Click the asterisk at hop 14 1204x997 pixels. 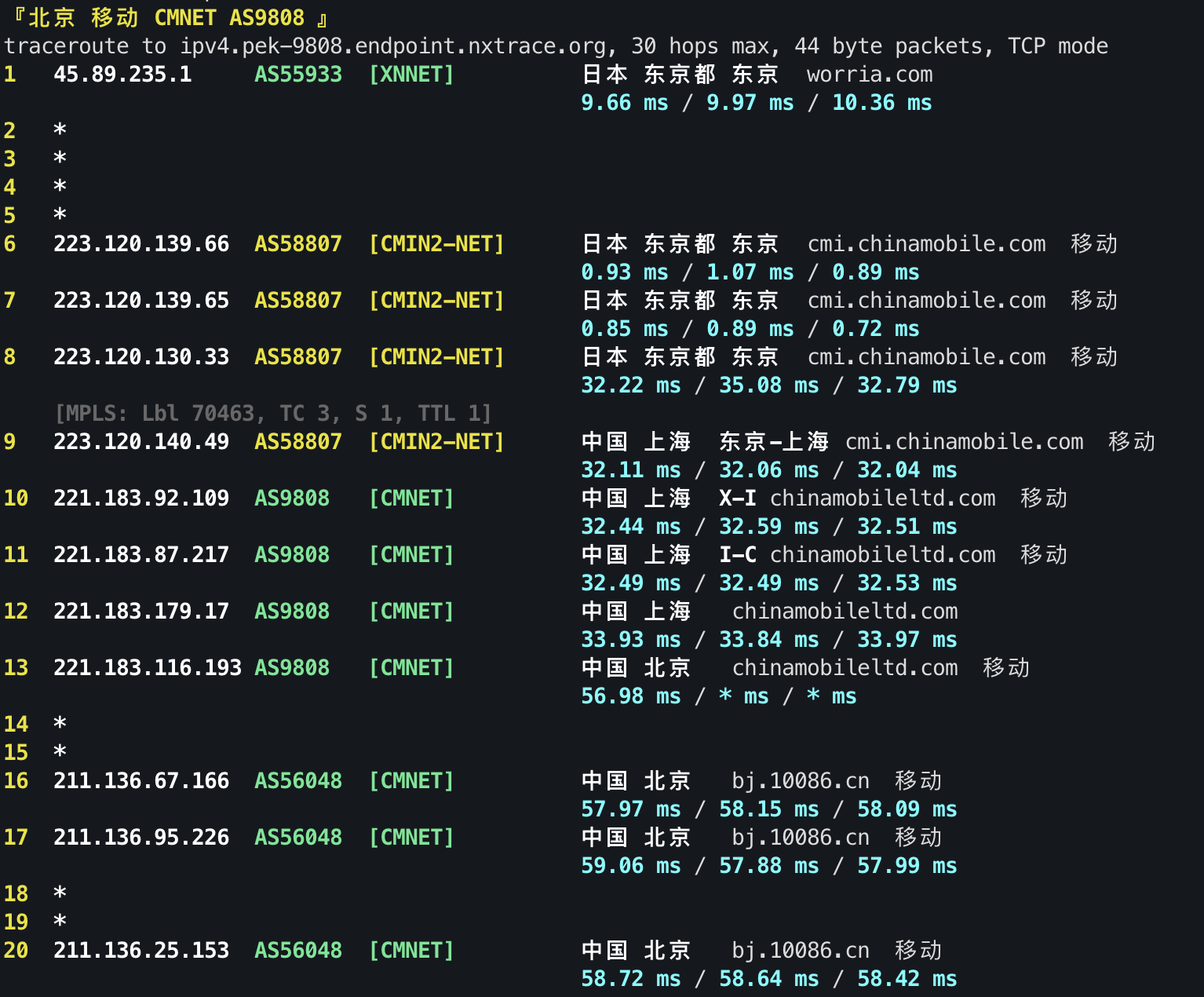coord(60,723)
